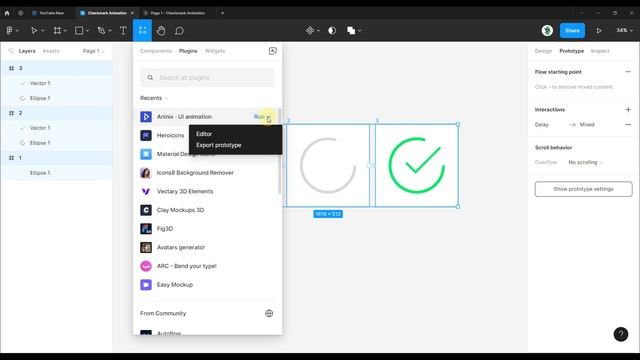Image resolution: width=640 pixels, height=360 pixels.
Task: Click the Share button
Action: (572, 31)
